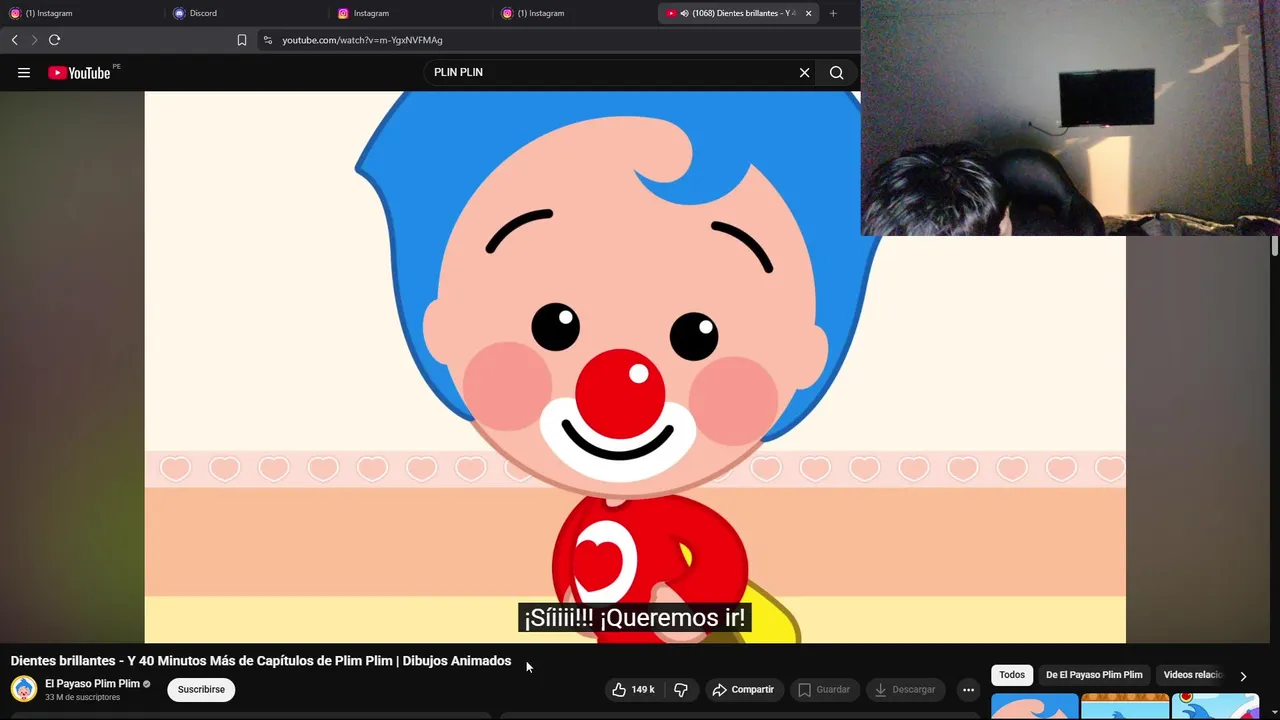Screen dimensions: 1280x720
Task: Click the video title Dientes brillantes
Action: [x=261, y=661]
